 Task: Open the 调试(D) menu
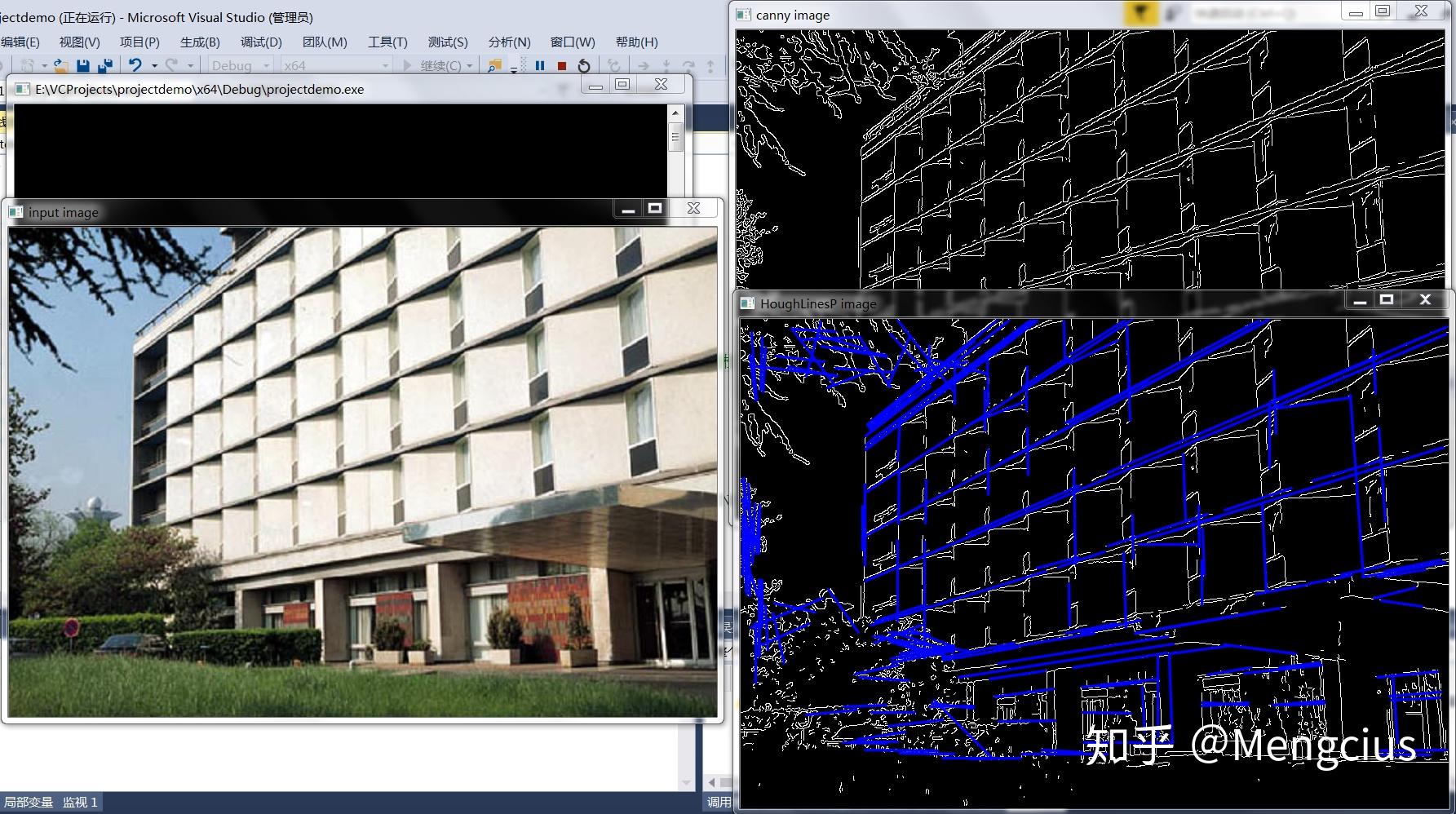(261, 42)
